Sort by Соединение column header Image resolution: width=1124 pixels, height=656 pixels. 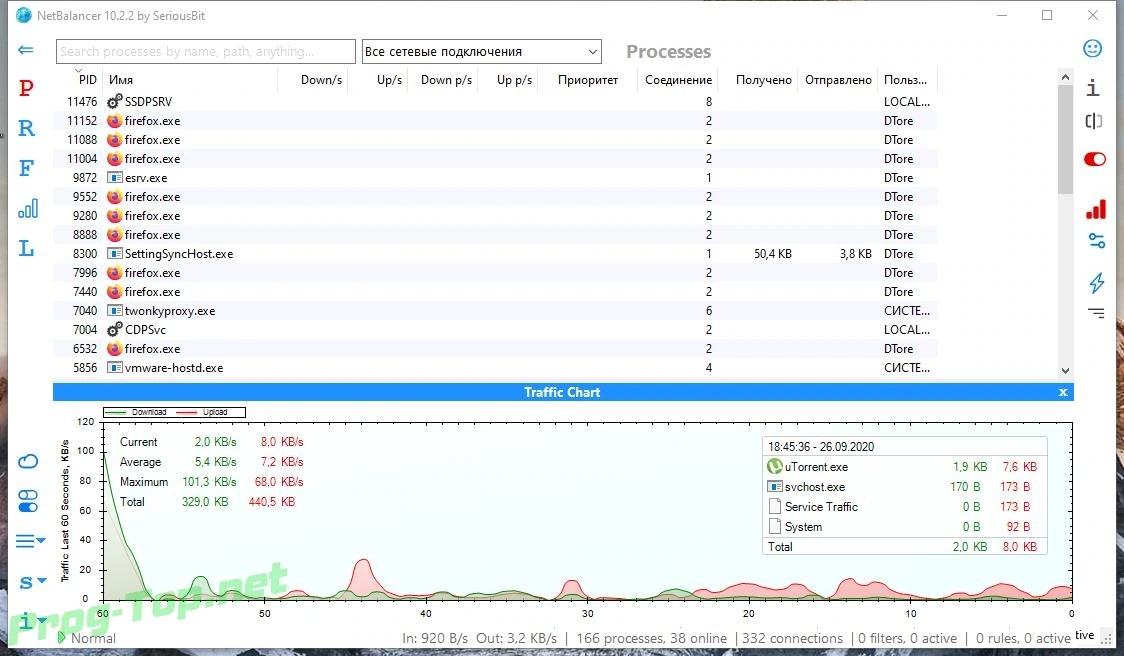tap(677, 80)
